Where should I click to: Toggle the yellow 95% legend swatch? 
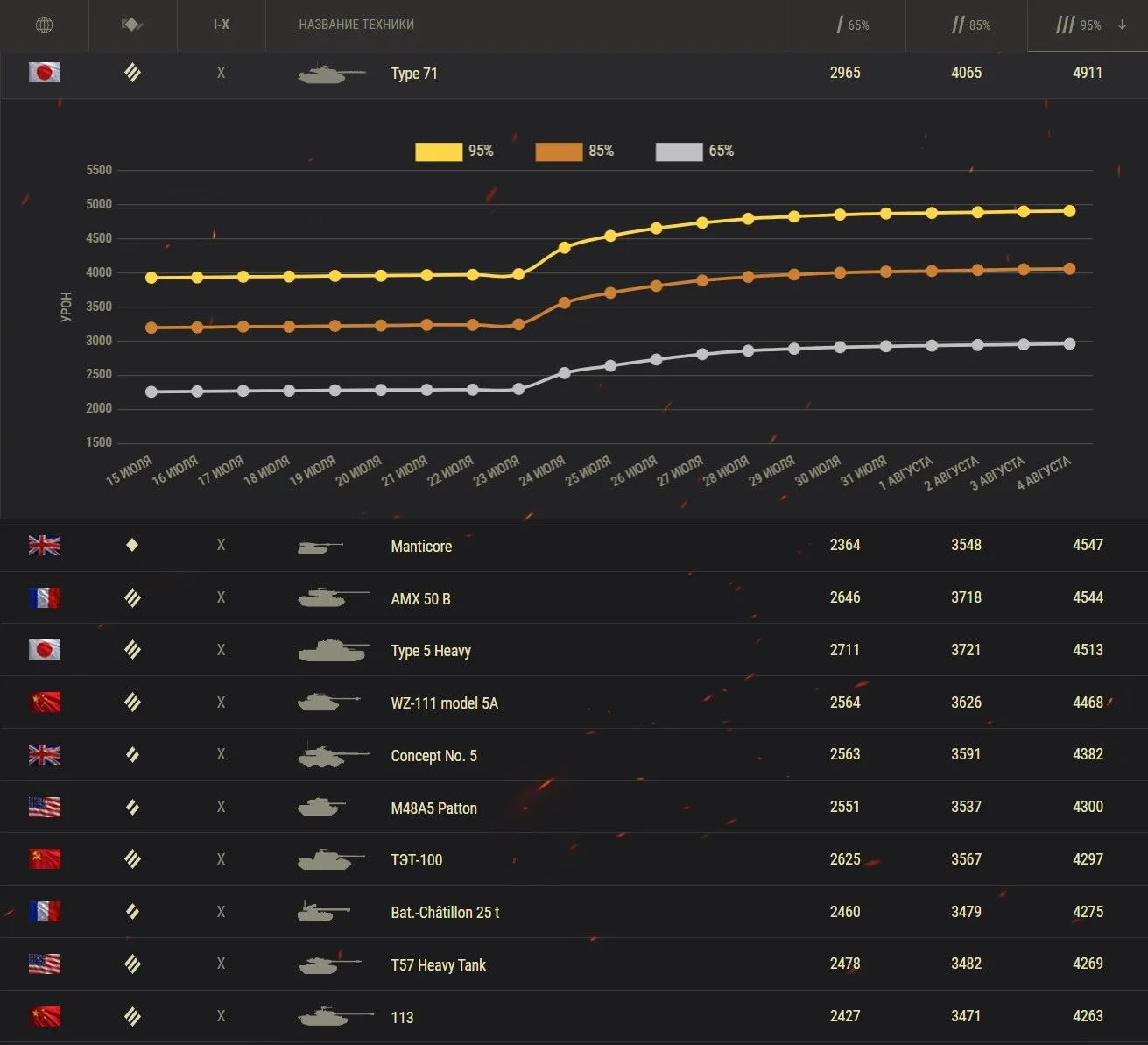[x=439, y=152]
